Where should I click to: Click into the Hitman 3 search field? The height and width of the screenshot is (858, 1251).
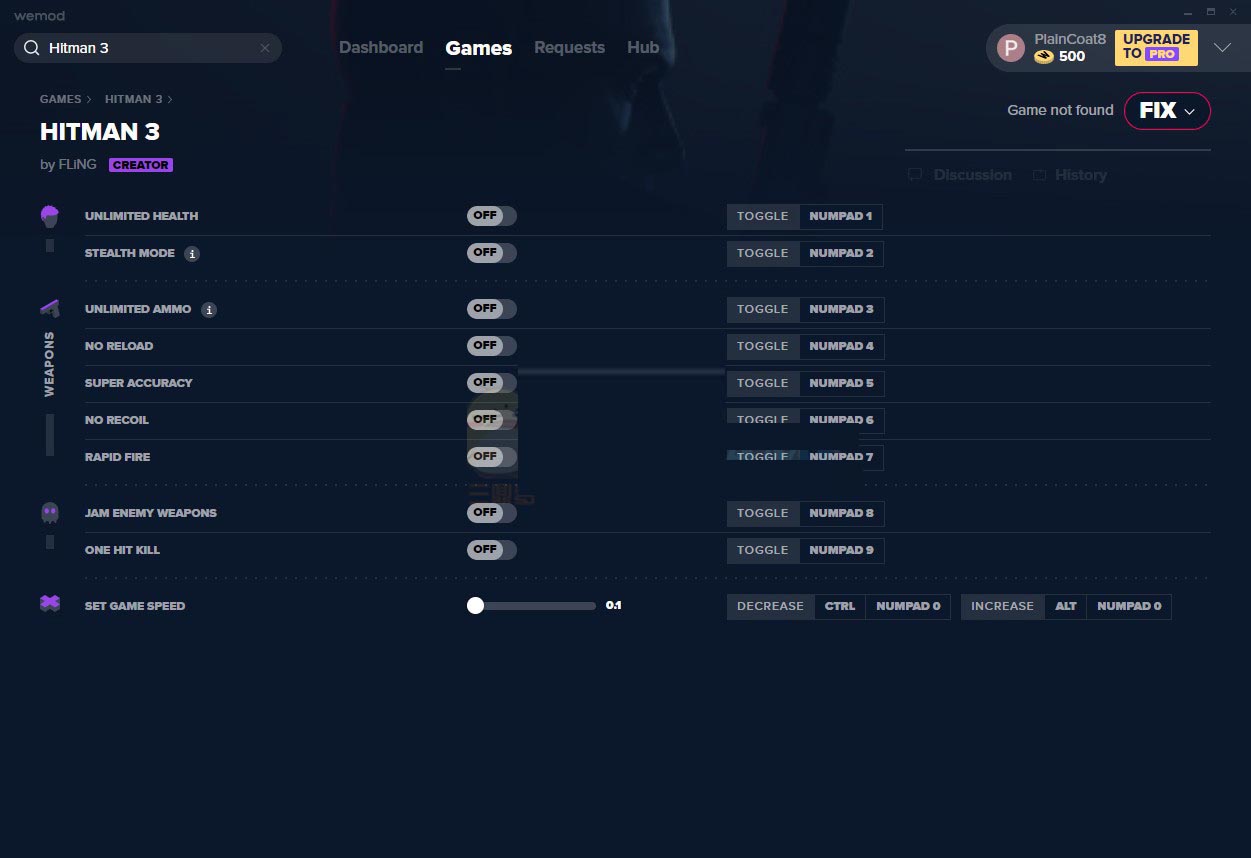pyautogui.click(x=148, y=48)
